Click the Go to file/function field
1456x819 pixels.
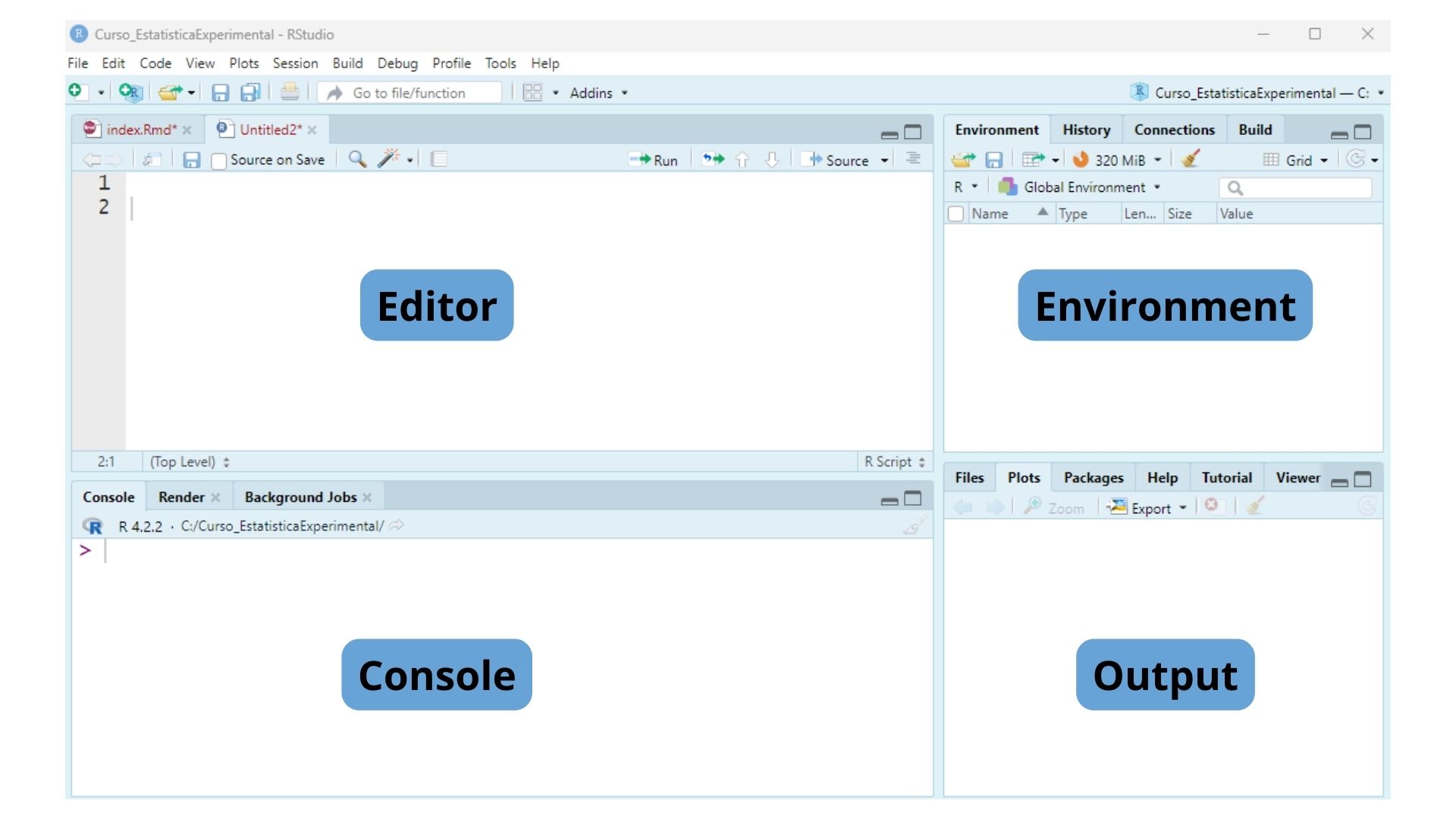tap(409, 93)
